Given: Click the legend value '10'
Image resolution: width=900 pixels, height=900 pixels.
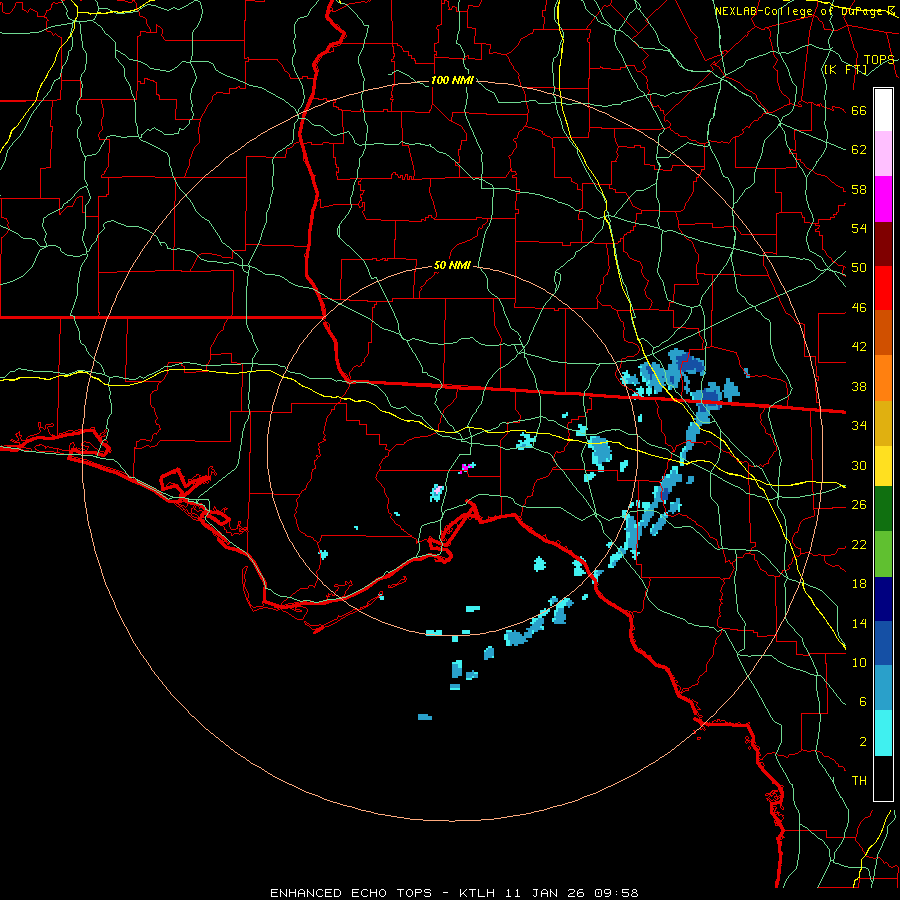Looking at the screenshot, I should (x=859, y=662).
